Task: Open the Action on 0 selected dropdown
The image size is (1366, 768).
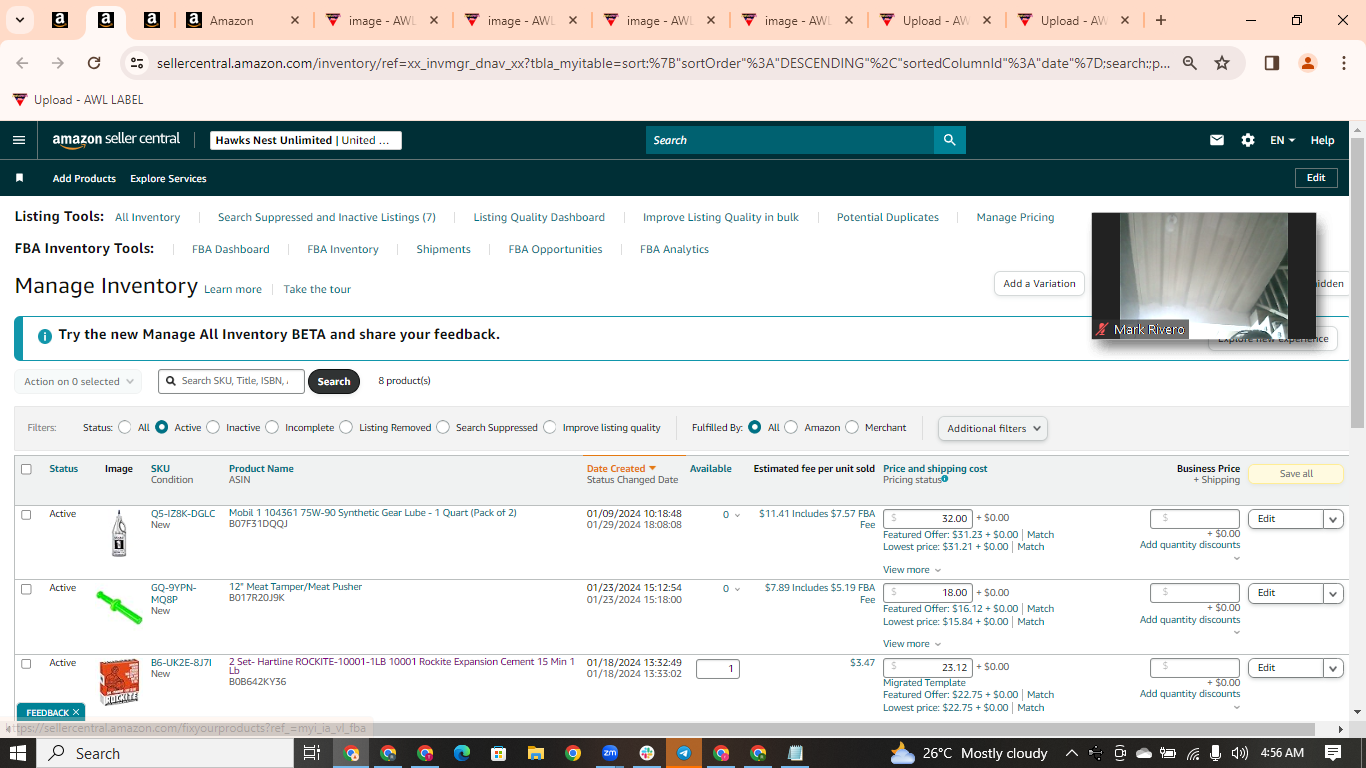Action: click(78, 381)
